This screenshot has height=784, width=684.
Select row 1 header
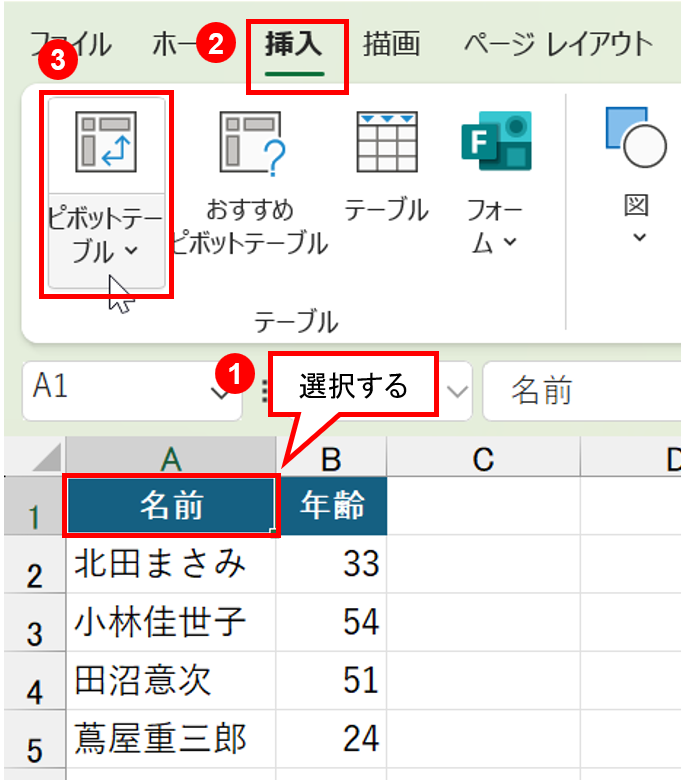coord(34,506)
